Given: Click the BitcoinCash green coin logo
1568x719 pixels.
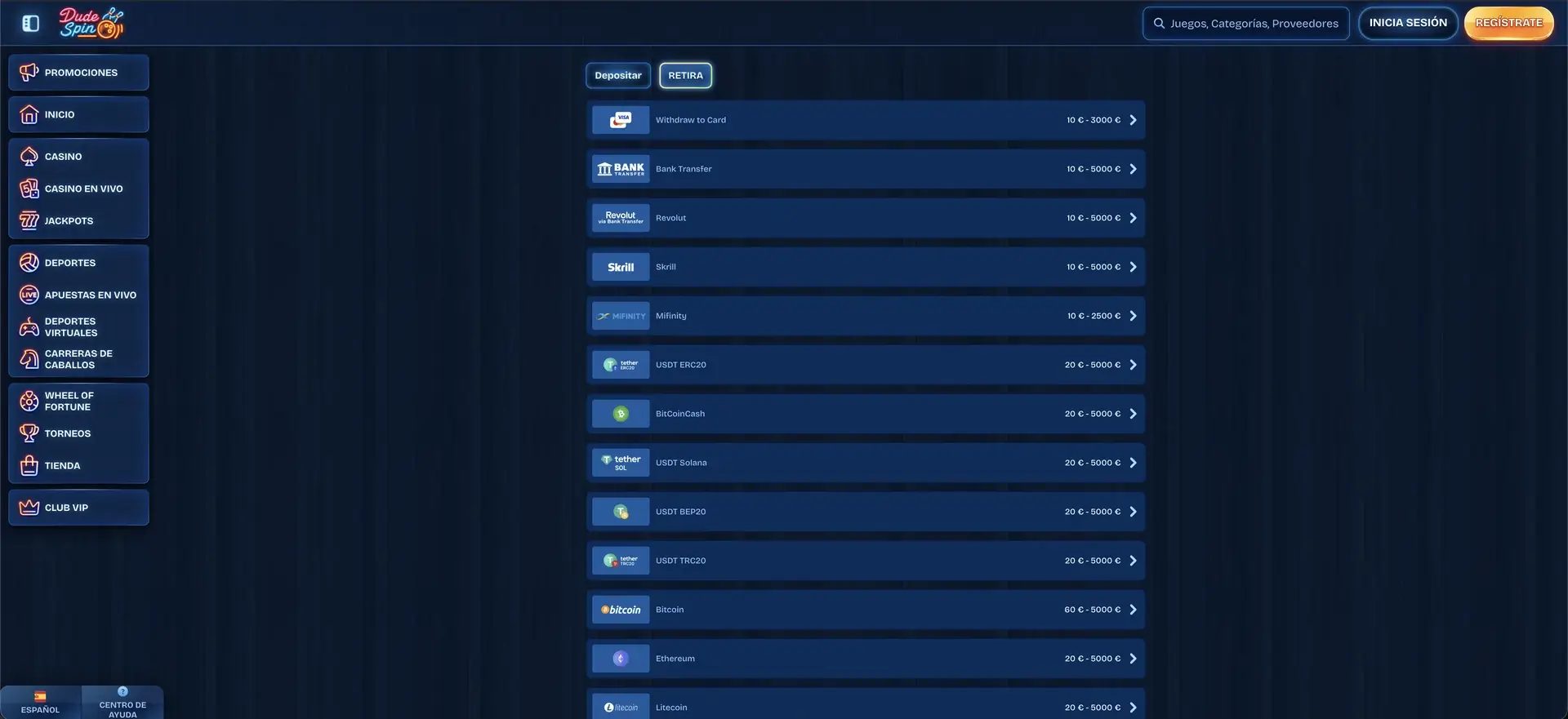Looking at the screenshot, I should [621, 414].
